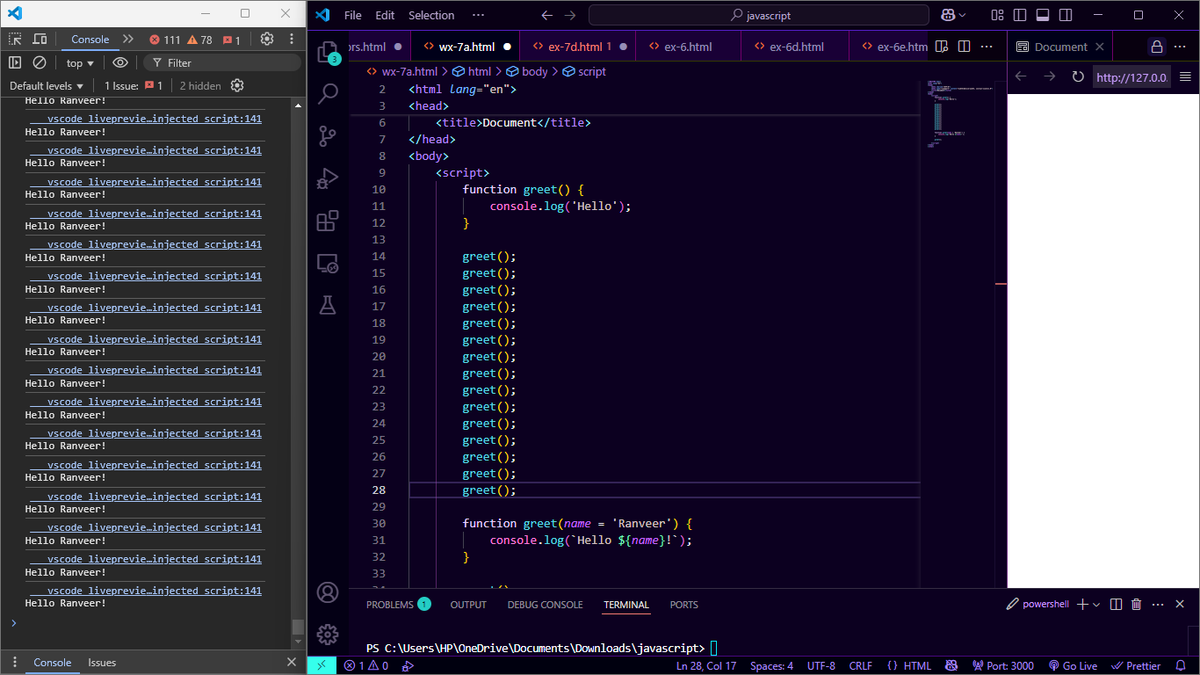
Task: Lock the Document preview editor group
Action: tap(1157, 47)
